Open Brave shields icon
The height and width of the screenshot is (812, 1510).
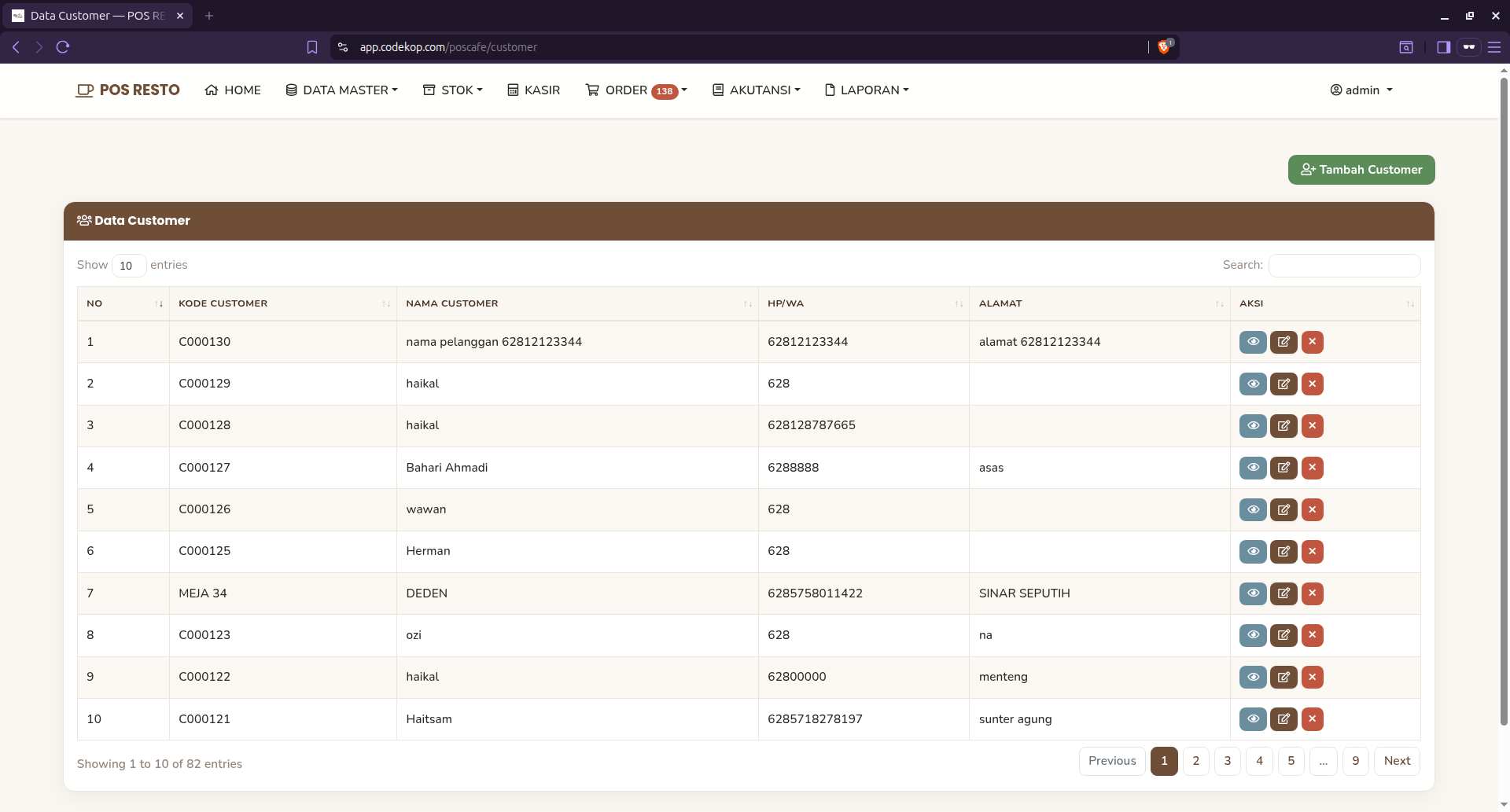click(x=1164, y=47)
